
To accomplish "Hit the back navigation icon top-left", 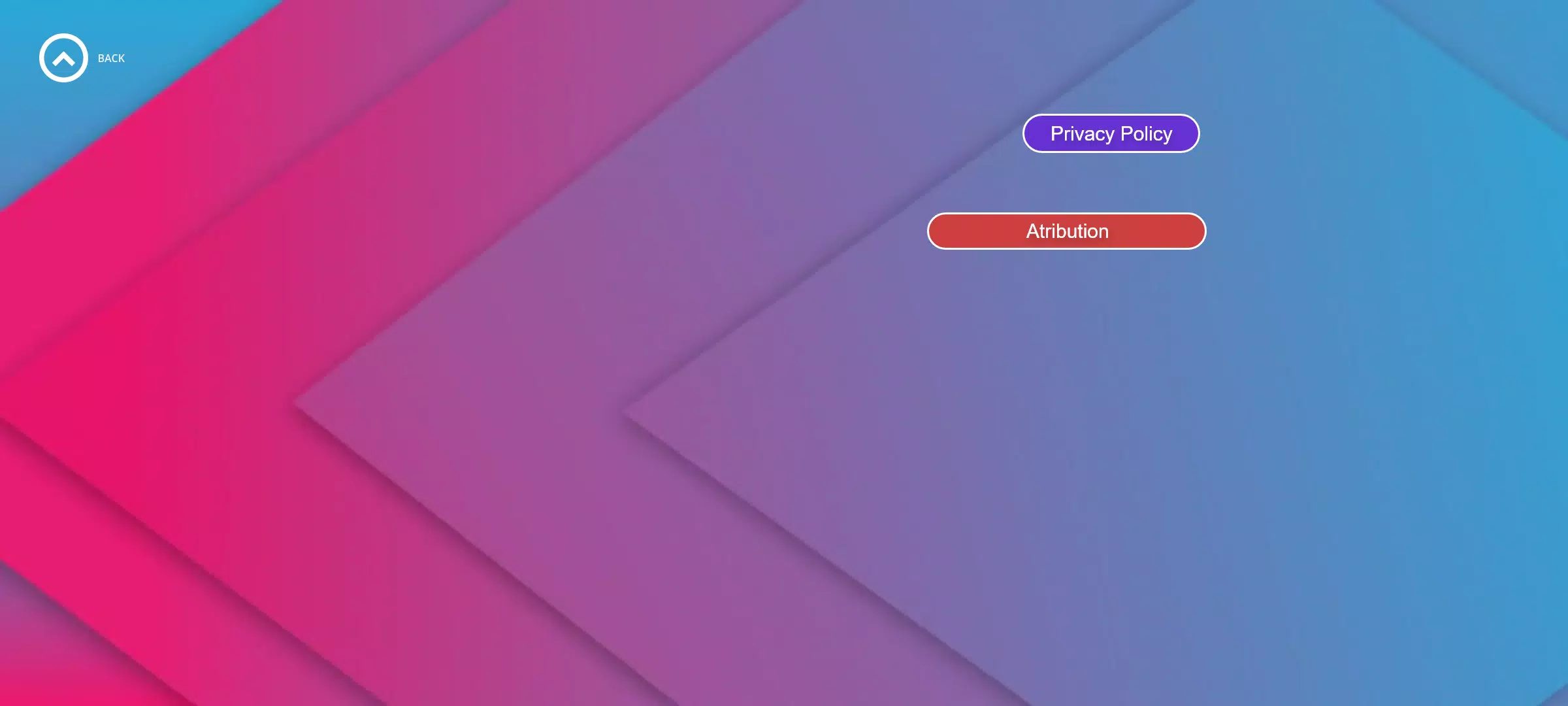I will pos(63,58).
